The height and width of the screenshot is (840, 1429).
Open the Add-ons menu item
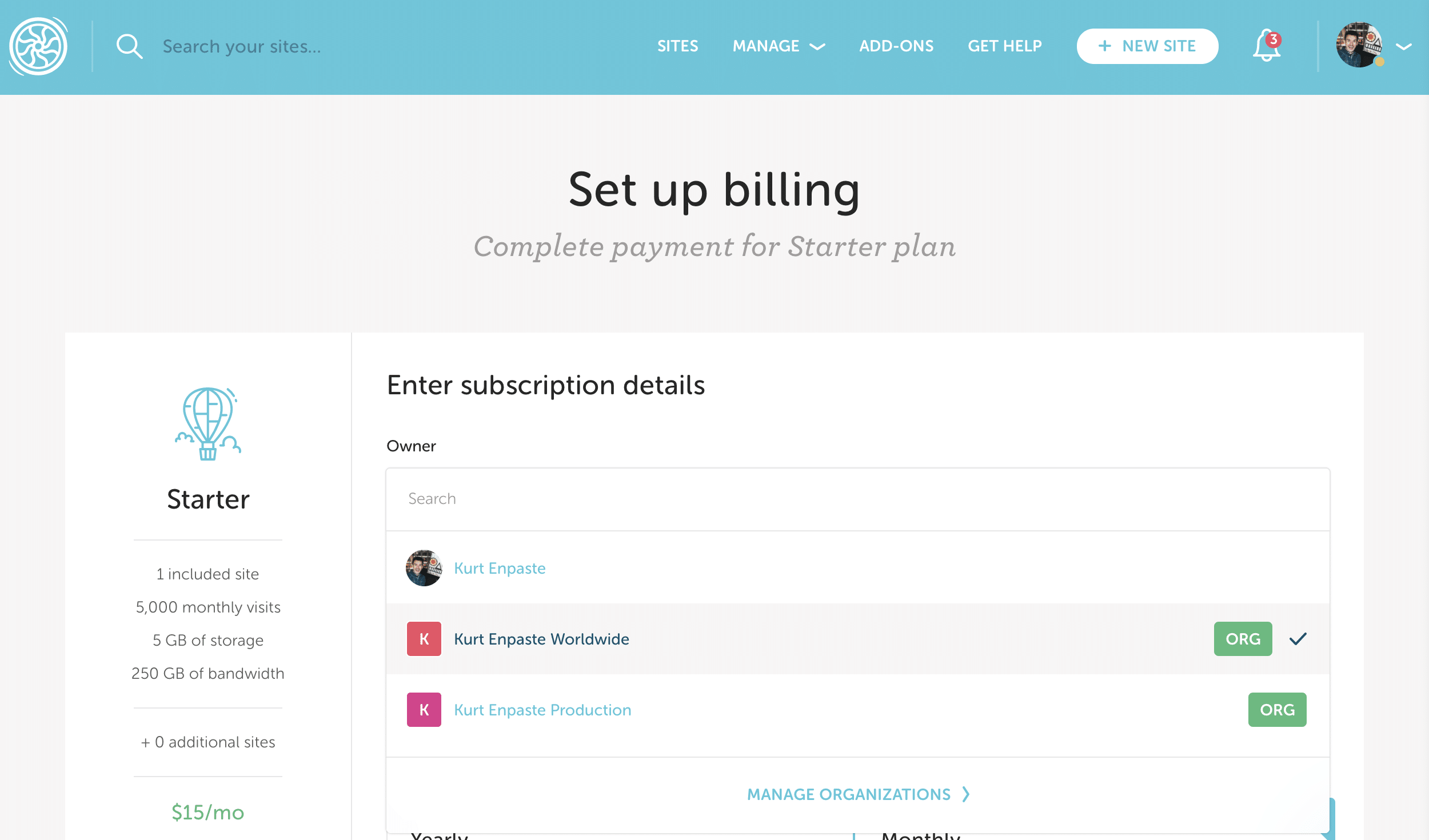(896, 46)
